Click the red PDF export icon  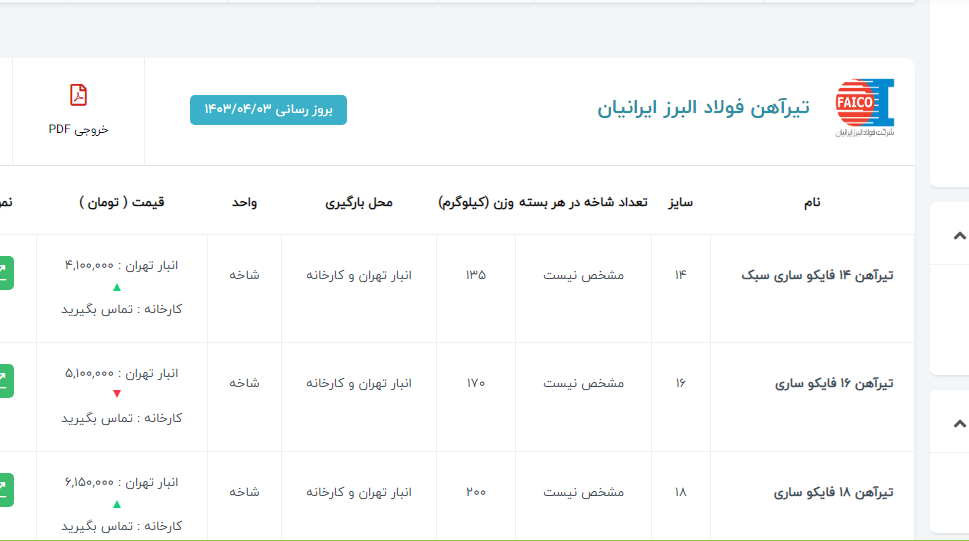click(78, 95)
